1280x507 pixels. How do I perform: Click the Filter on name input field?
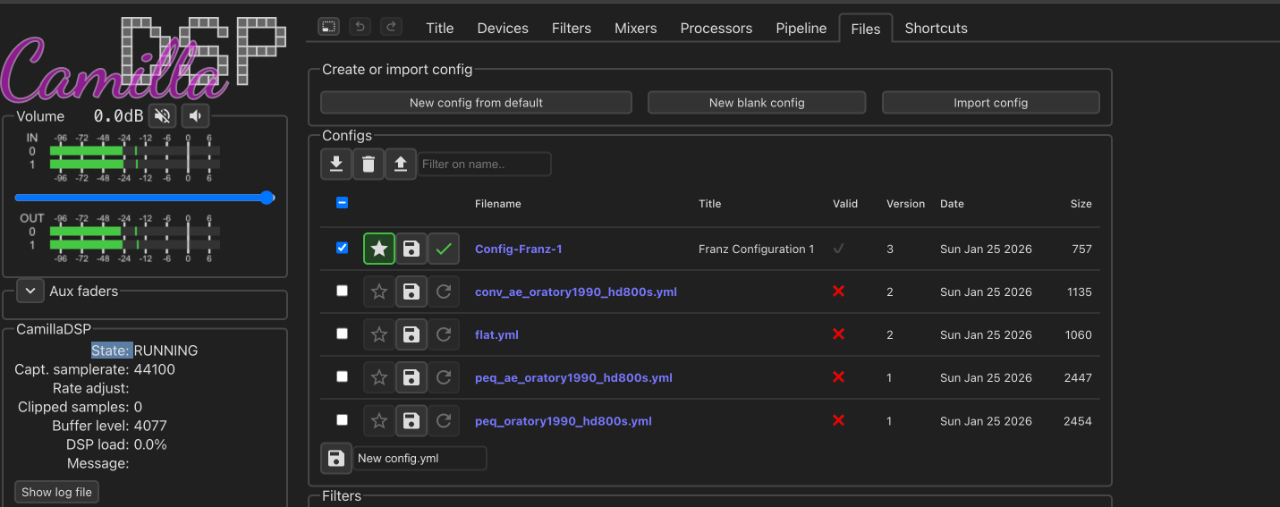[484, 164]
